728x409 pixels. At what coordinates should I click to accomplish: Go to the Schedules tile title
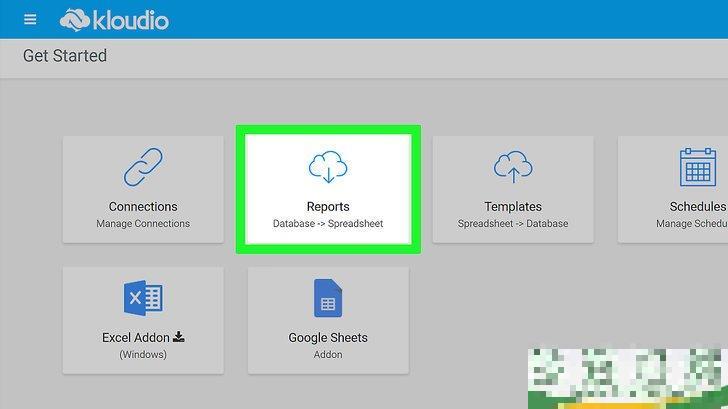(697, 207)
